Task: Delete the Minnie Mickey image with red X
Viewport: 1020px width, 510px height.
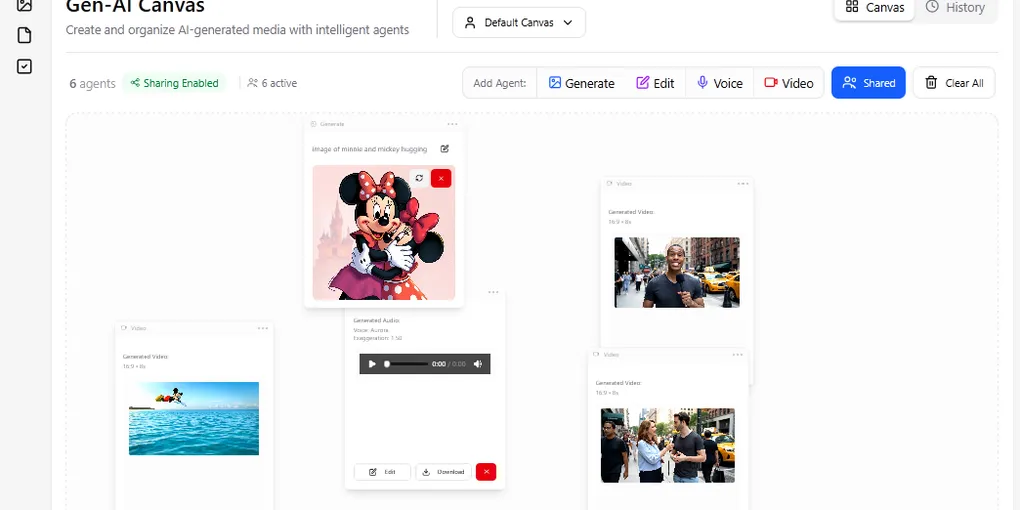Action: click(441, 178)
